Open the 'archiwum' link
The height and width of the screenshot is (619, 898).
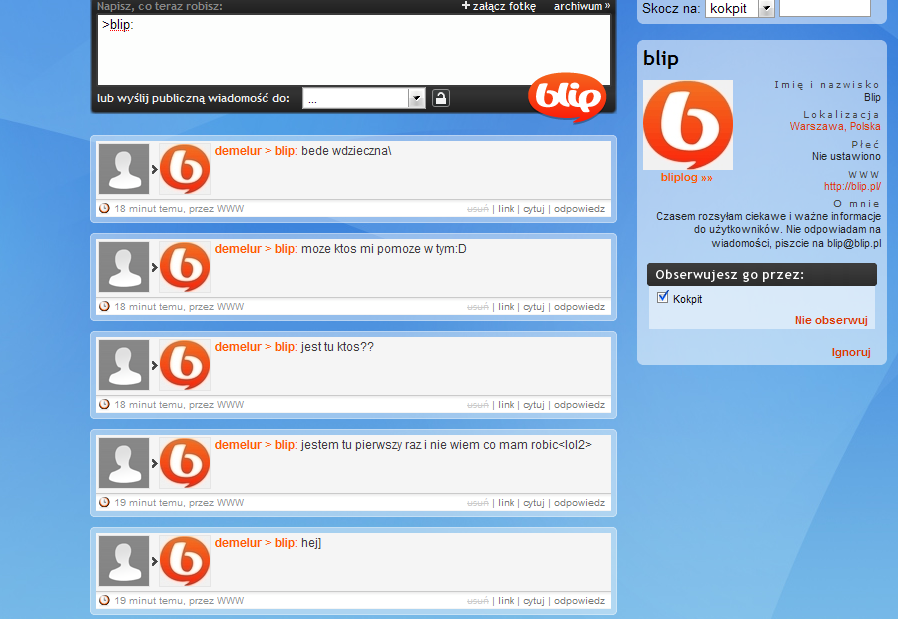click(x=582, y=6)
